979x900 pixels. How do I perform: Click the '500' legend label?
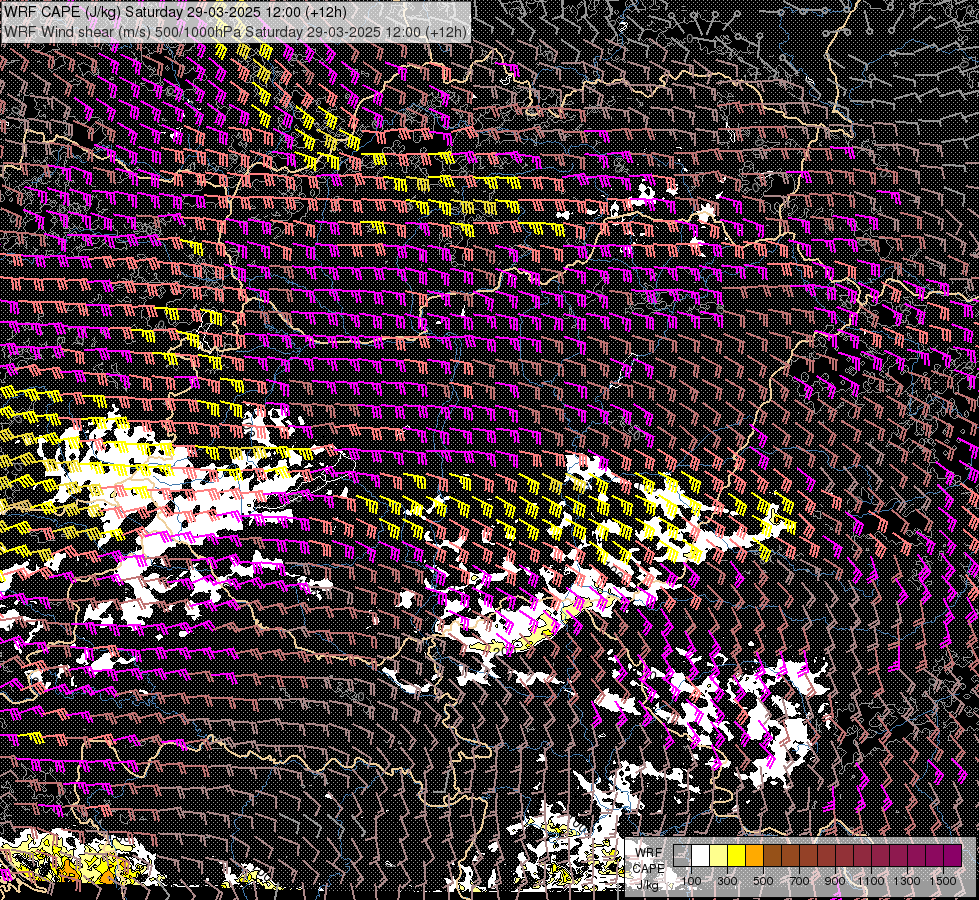(763, 881)
